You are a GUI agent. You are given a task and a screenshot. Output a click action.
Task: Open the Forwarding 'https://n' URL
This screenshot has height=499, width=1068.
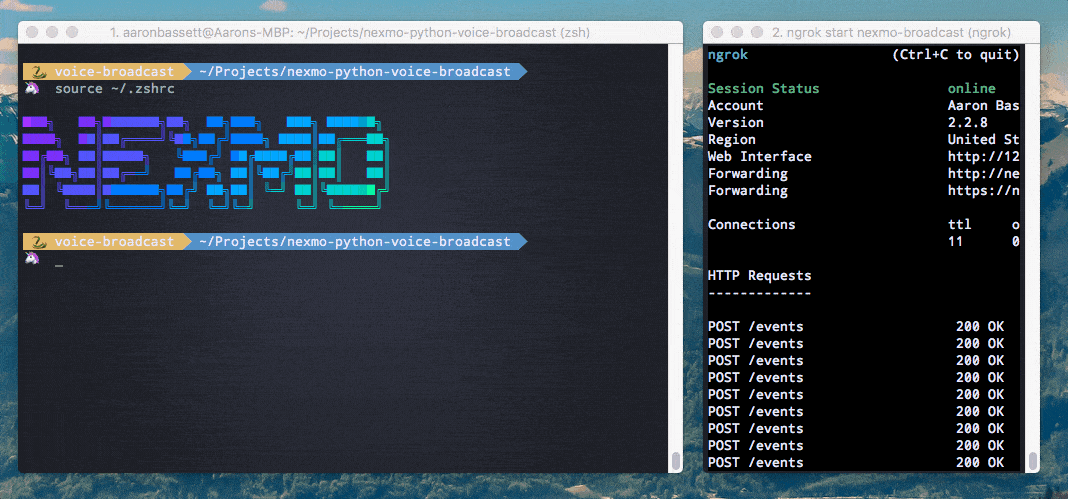coord(984,191)
